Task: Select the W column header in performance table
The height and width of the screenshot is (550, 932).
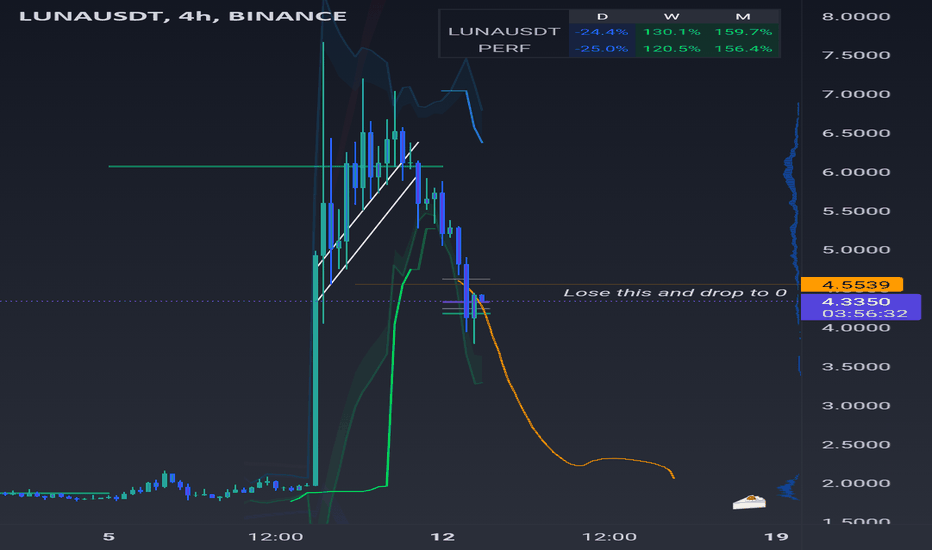Action: [x=672, y=17]
